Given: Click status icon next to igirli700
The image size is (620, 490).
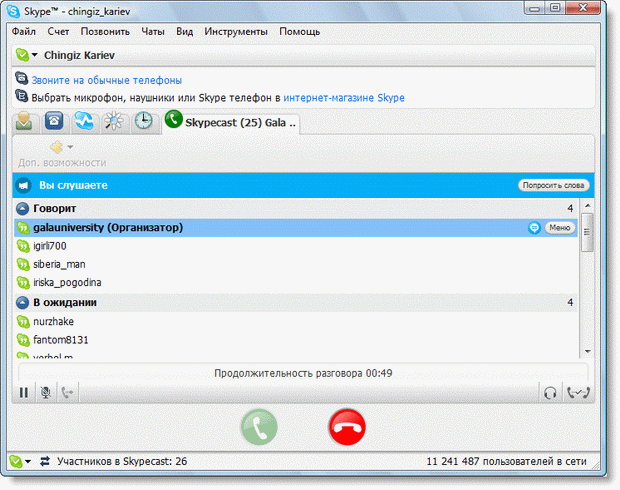Looking at the screenshot, I should click(x=23, y=246).
